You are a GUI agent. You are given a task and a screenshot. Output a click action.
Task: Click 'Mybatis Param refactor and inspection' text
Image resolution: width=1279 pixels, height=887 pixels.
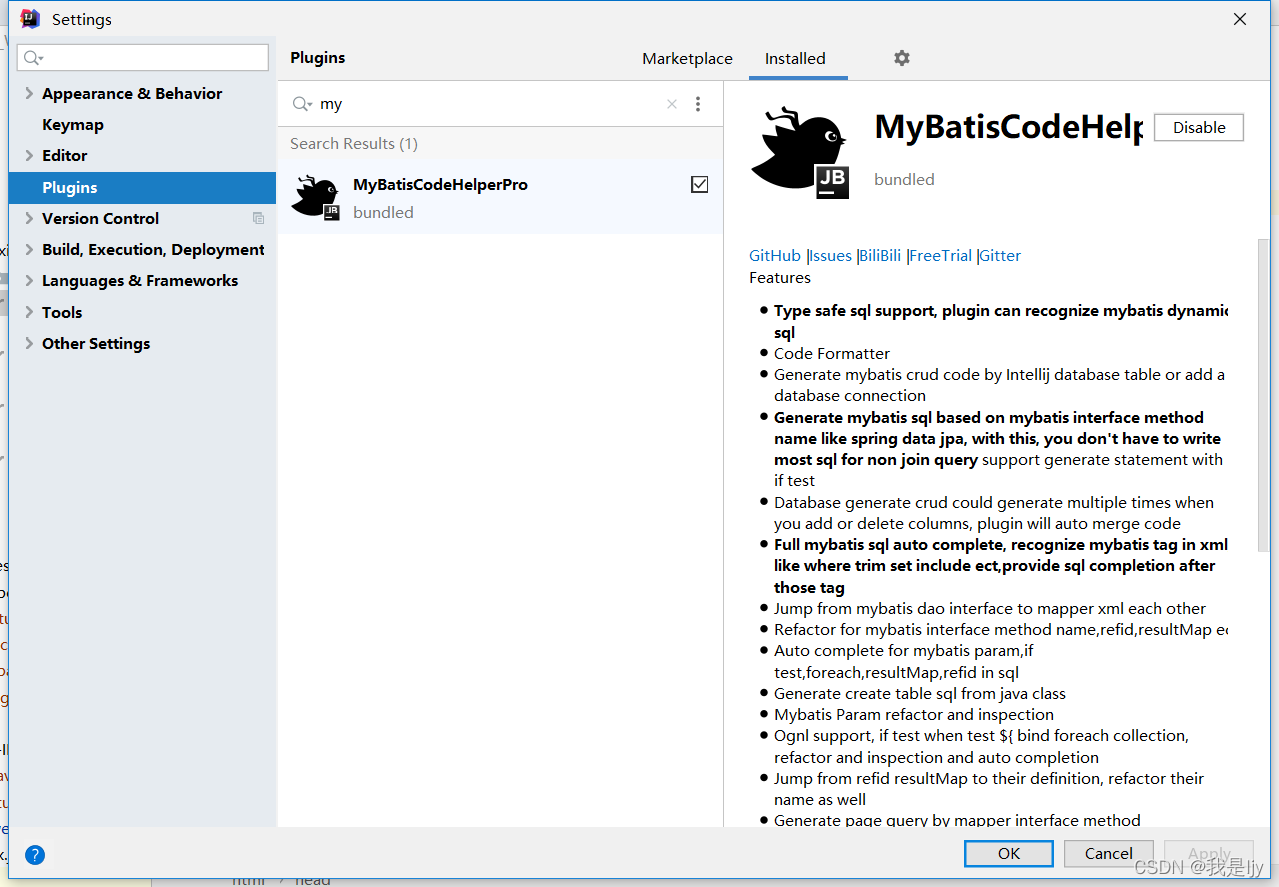[914, 714]
